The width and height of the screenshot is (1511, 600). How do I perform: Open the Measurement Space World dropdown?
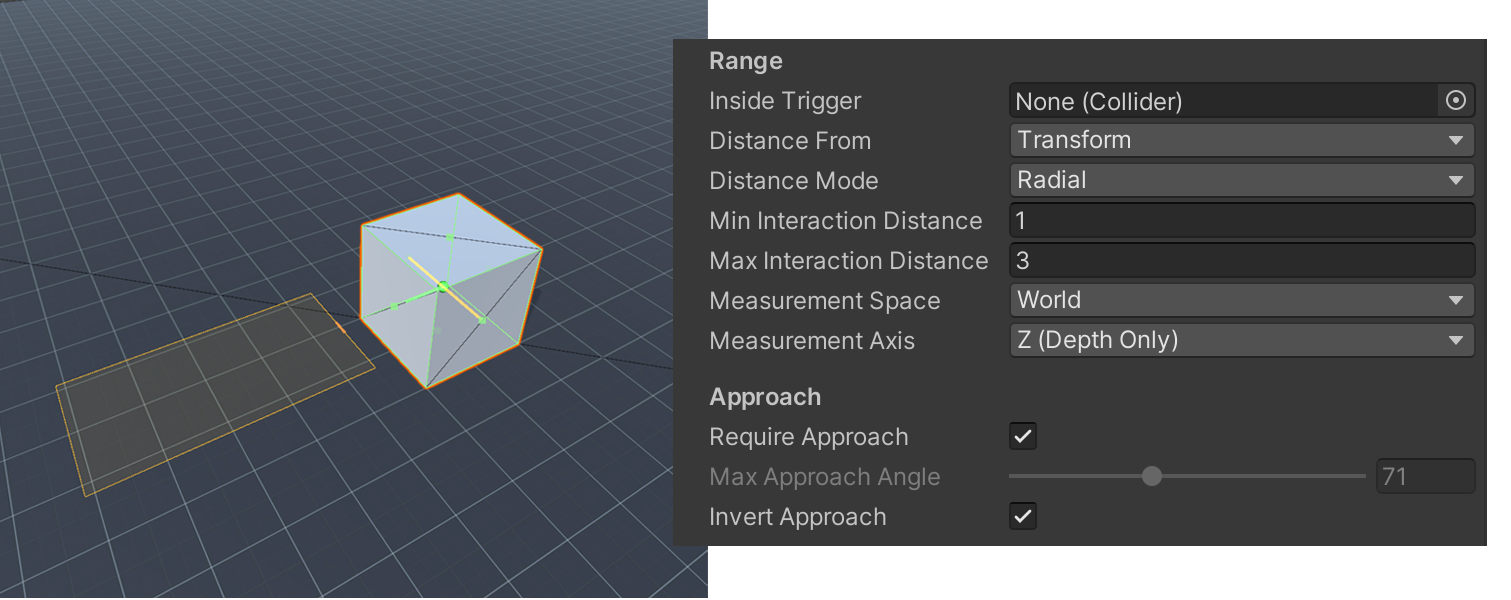click(1242, 300)
